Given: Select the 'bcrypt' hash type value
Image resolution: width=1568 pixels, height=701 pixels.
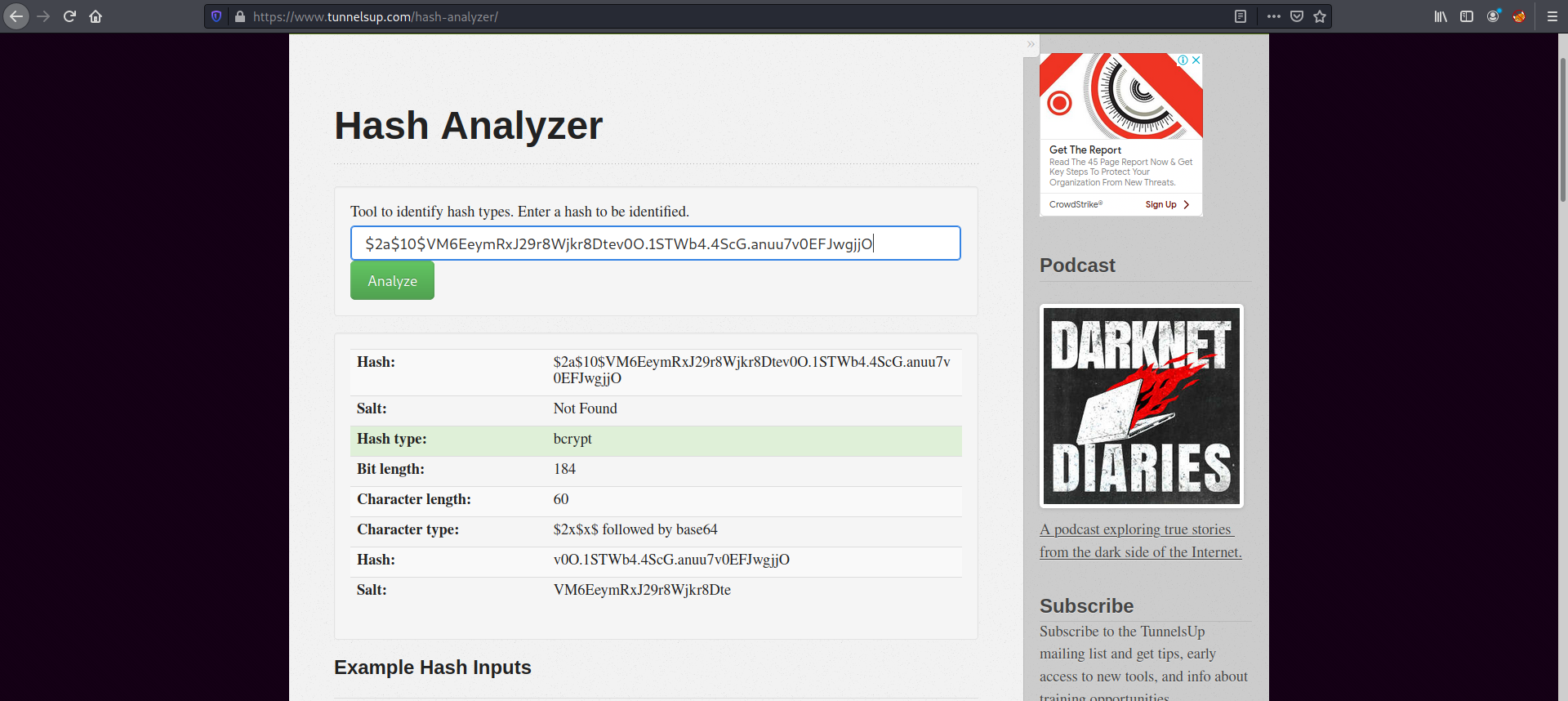Looking at the screenshot, I should coord(572,439).
